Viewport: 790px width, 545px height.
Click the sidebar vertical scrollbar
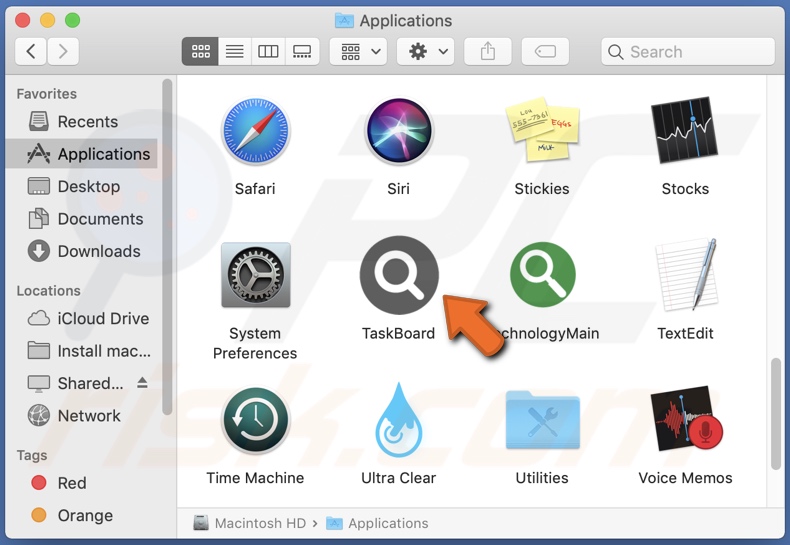[167, 247]
